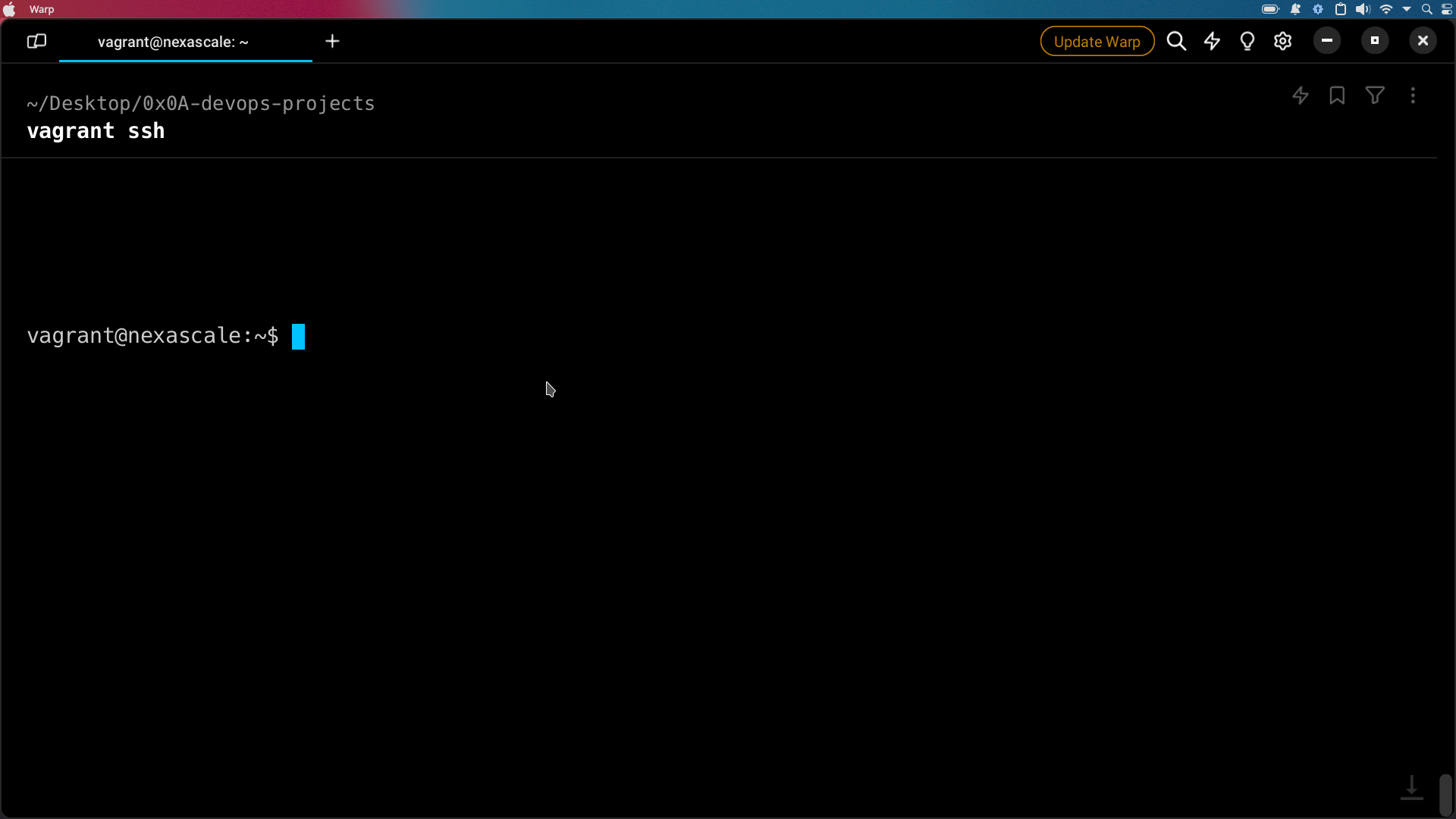The image size is (1456, 819).
Task: Open Warp AI lightning bolt in toolbar
Action: [1212, 41]
